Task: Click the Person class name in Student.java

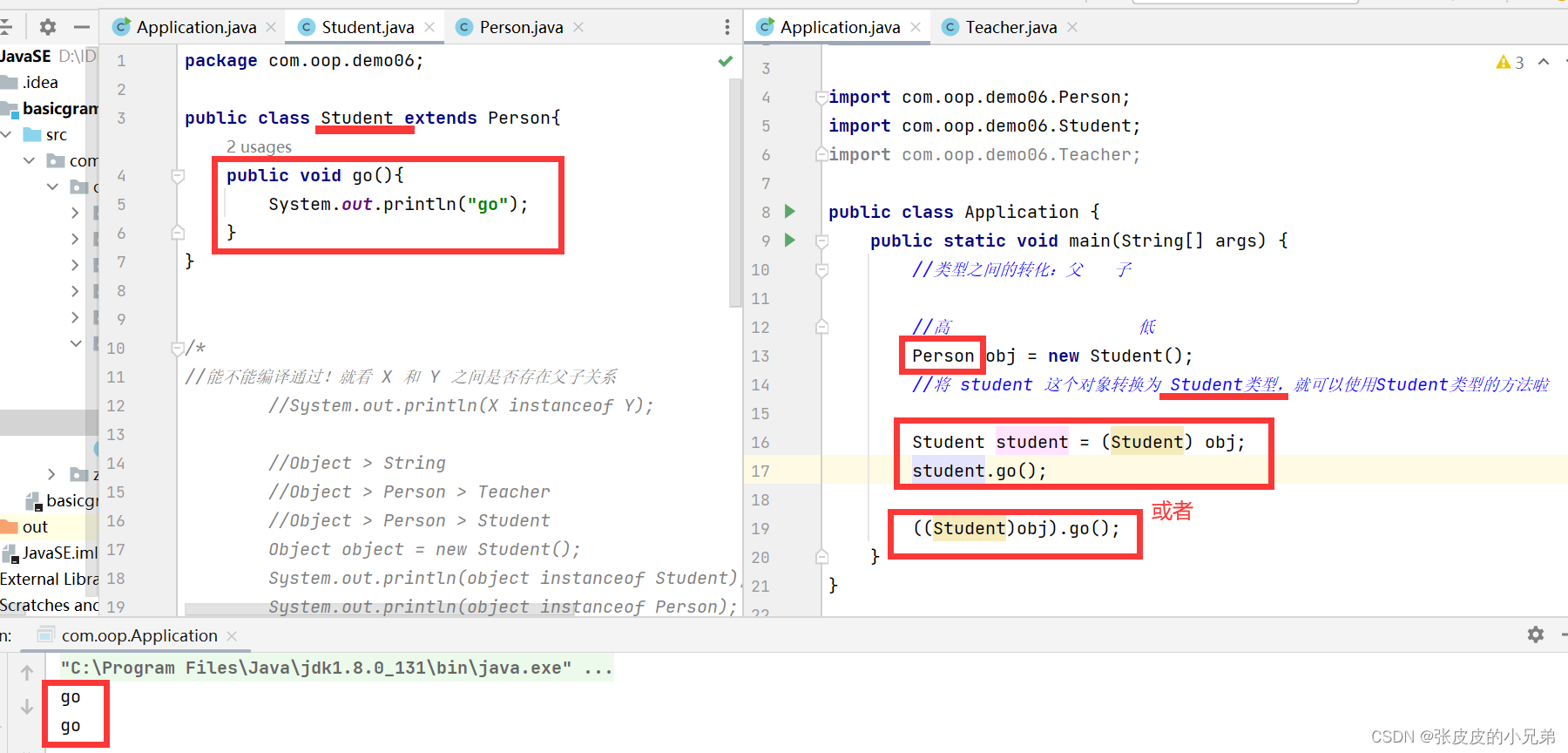Action: coord(519,118)
